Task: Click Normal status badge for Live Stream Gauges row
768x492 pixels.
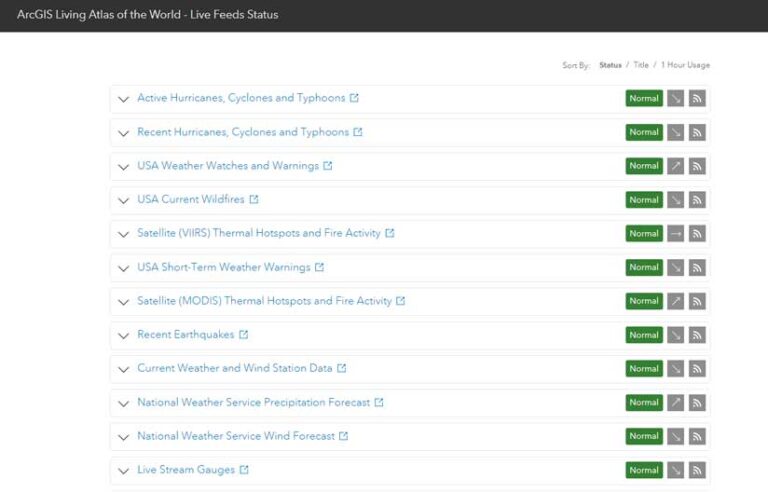Action: click(x=644, y=470)
